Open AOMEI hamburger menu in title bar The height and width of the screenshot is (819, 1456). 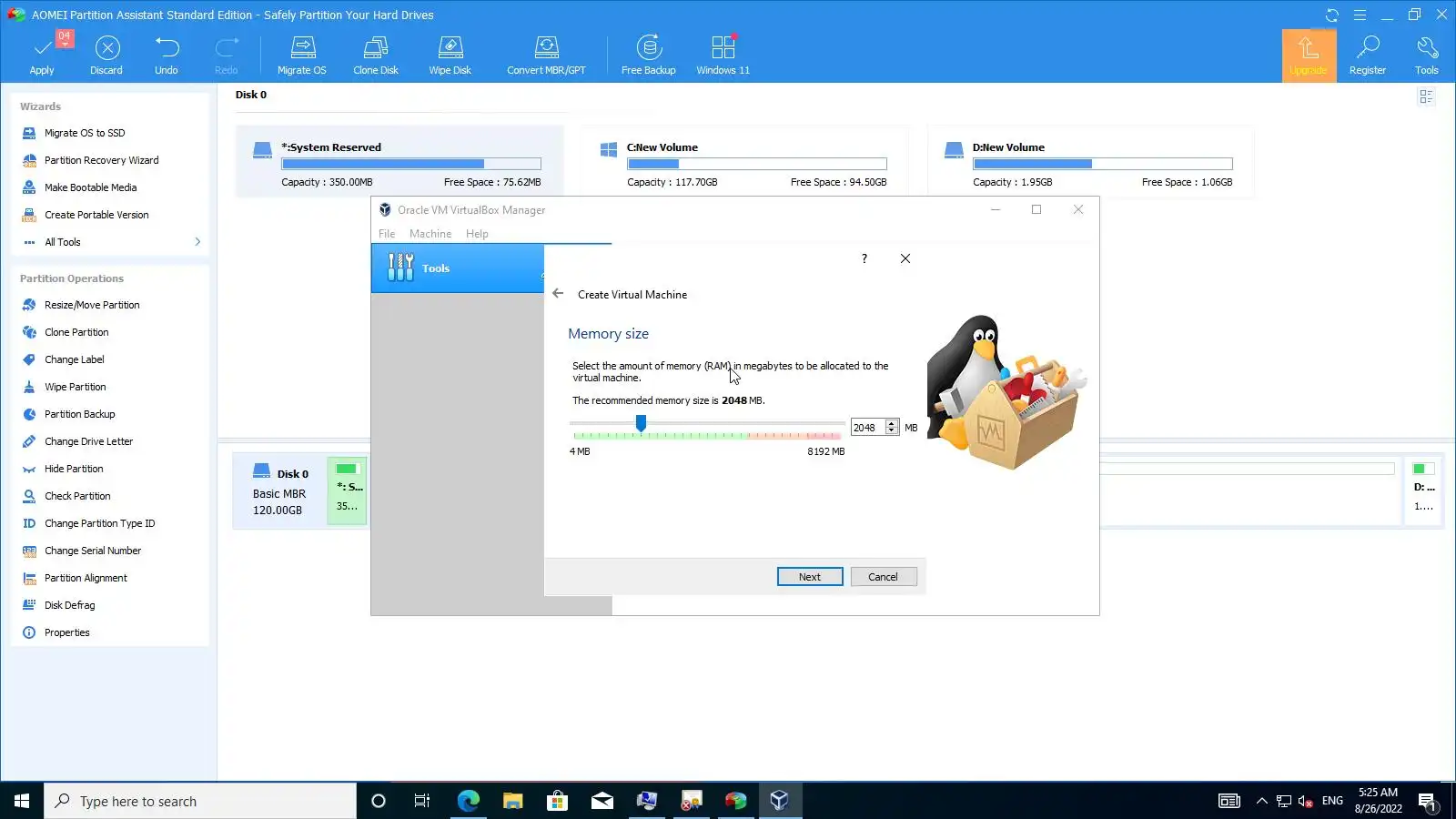click(x=1360, y=15)
